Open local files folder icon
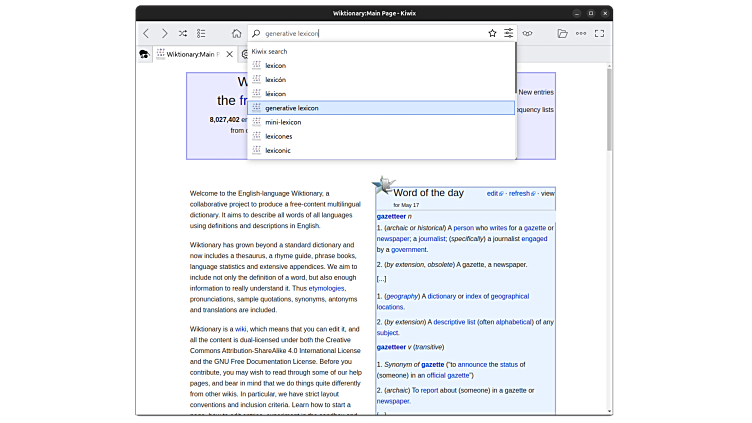This screenshot has width=752, height=423. pos(562,33)
